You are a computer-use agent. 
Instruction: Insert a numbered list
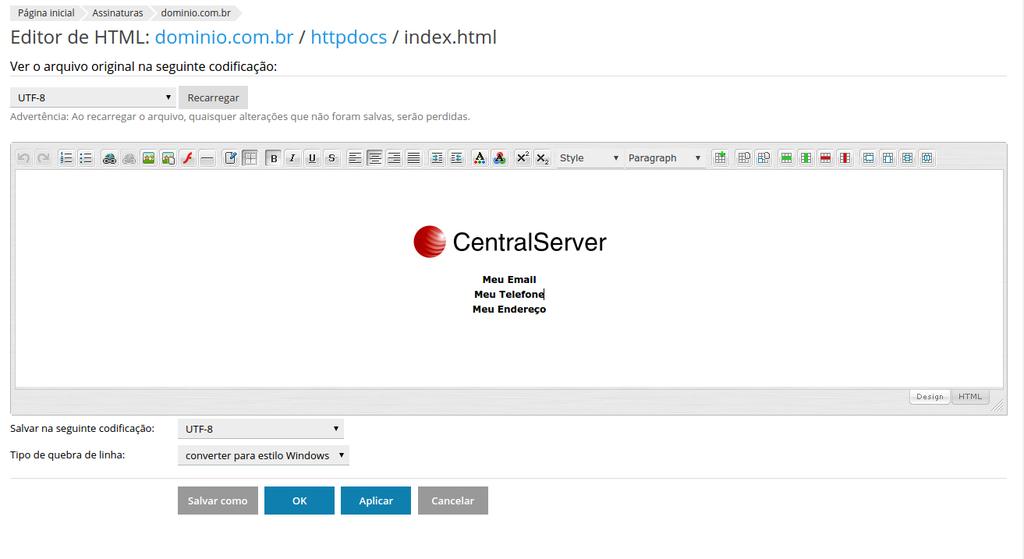tap(66, 158)
